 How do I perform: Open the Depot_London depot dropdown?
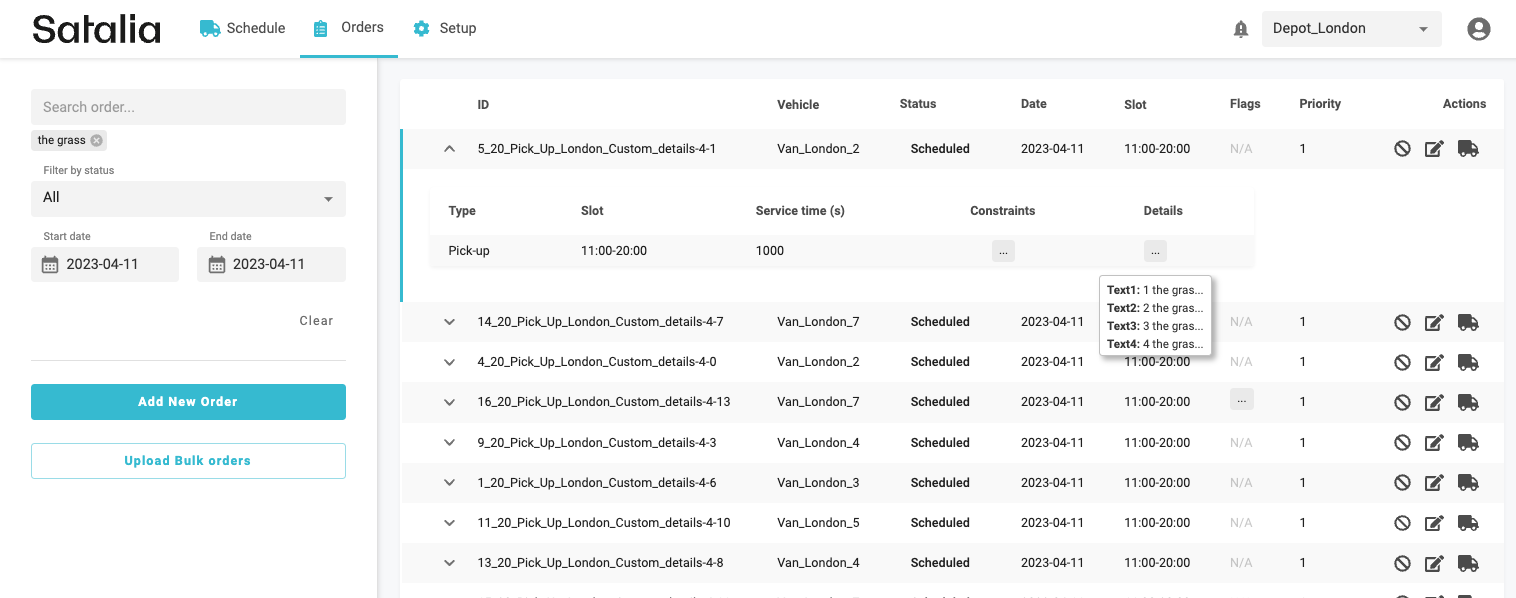coord(1351,29)
